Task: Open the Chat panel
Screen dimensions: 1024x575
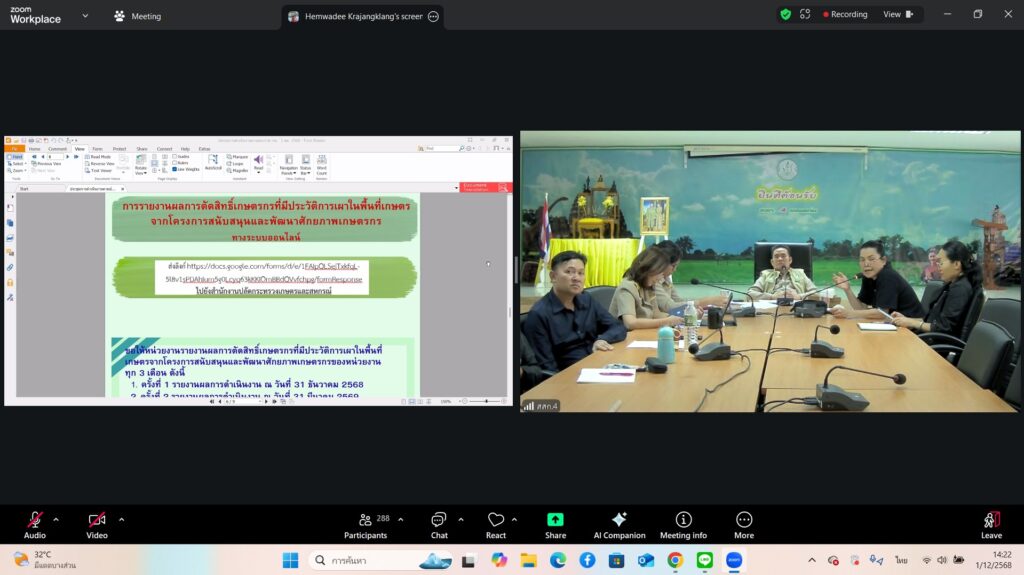Action: point(438,525)
